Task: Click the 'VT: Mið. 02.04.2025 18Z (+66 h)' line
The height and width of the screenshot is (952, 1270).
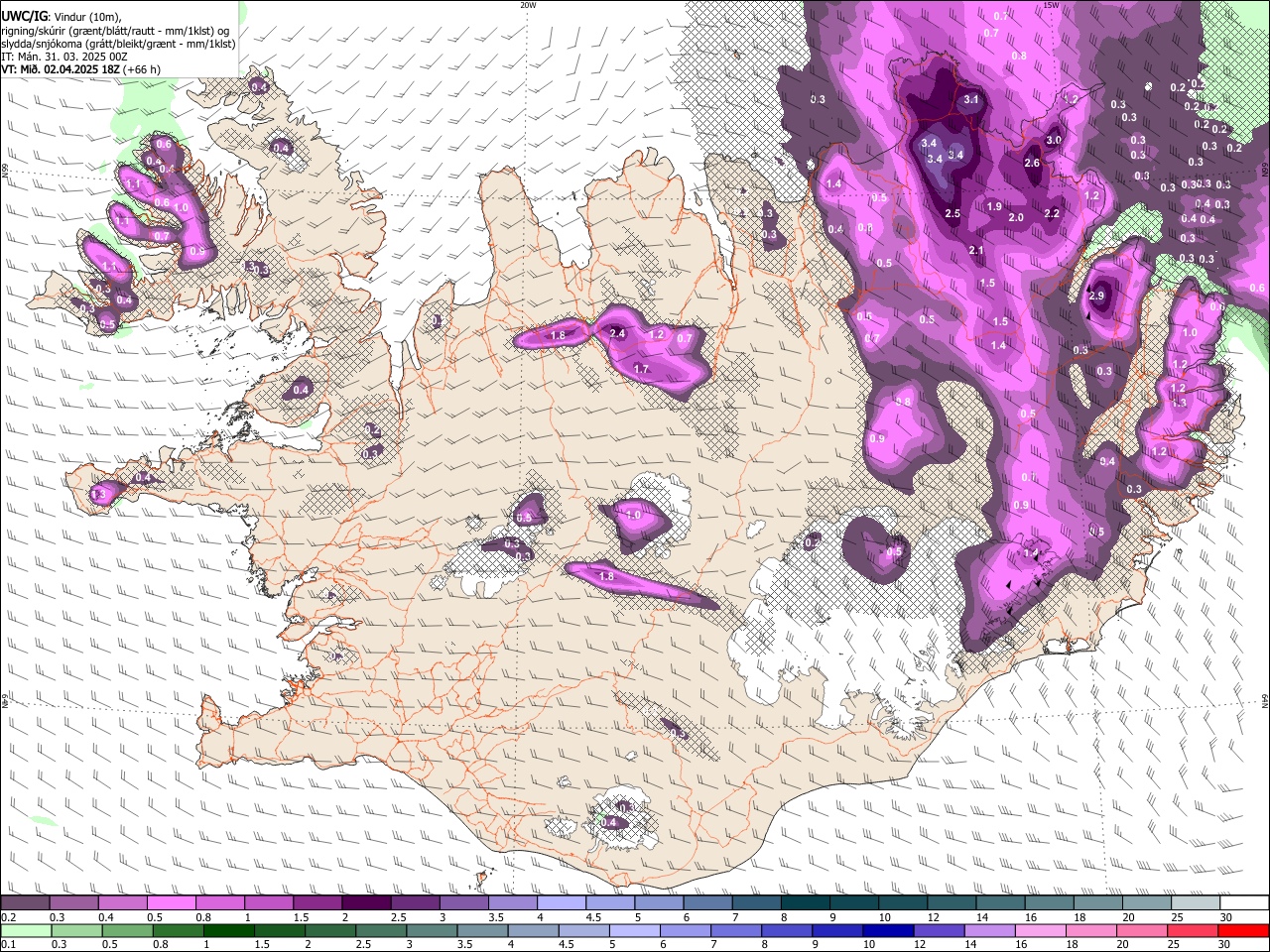Action: point(81,70)
